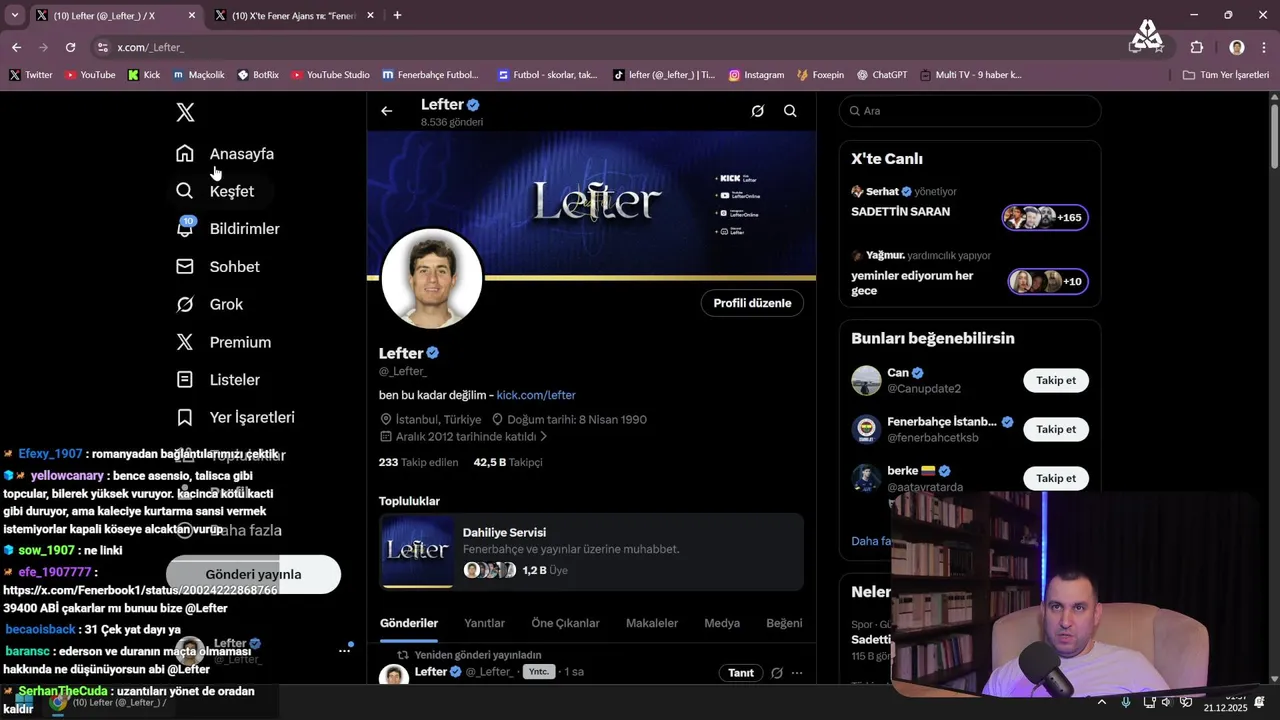The image size is (1280, 720).
Task: Open the Windows notification bell in taskbar
Action: click(x=1260, y=702)
